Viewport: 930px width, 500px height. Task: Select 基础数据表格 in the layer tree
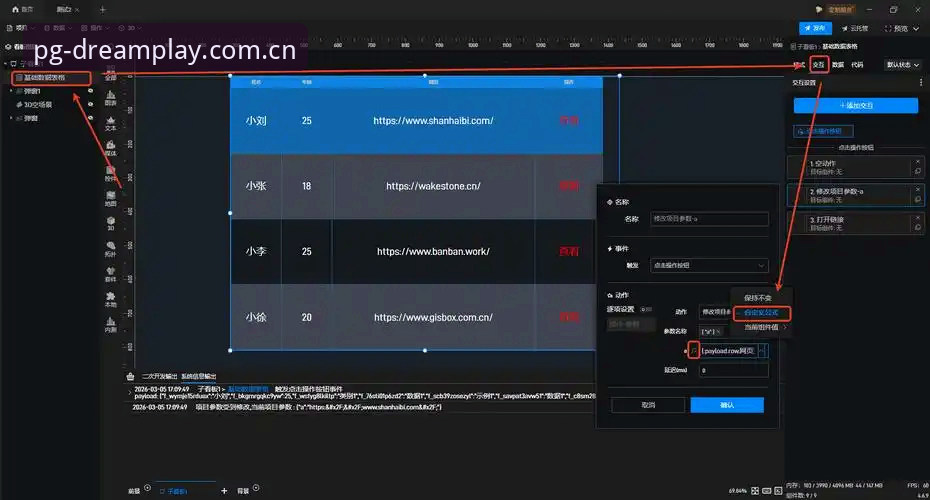[x=51, y=78]
